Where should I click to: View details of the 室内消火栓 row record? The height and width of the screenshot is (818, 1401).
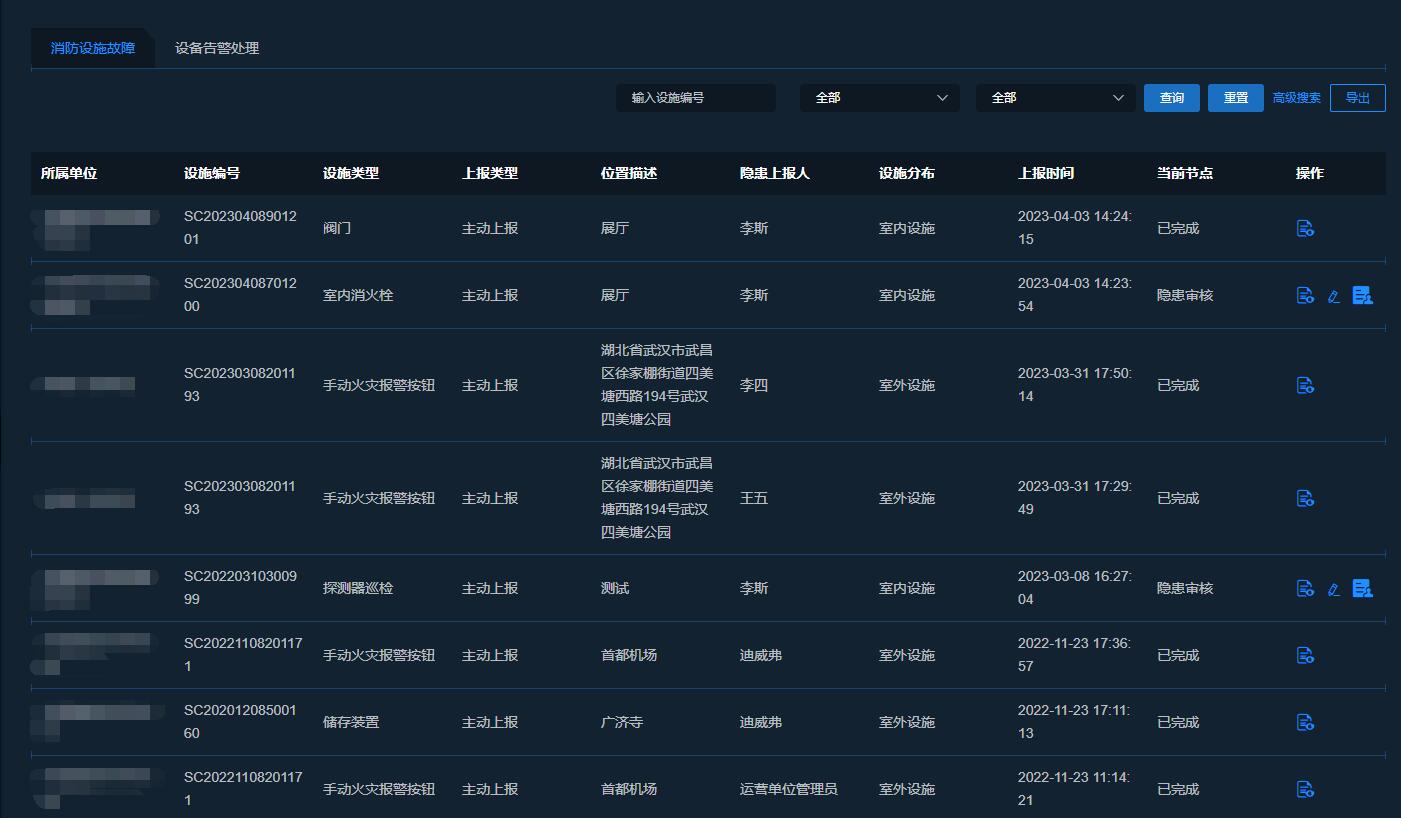coord(1305,295)
